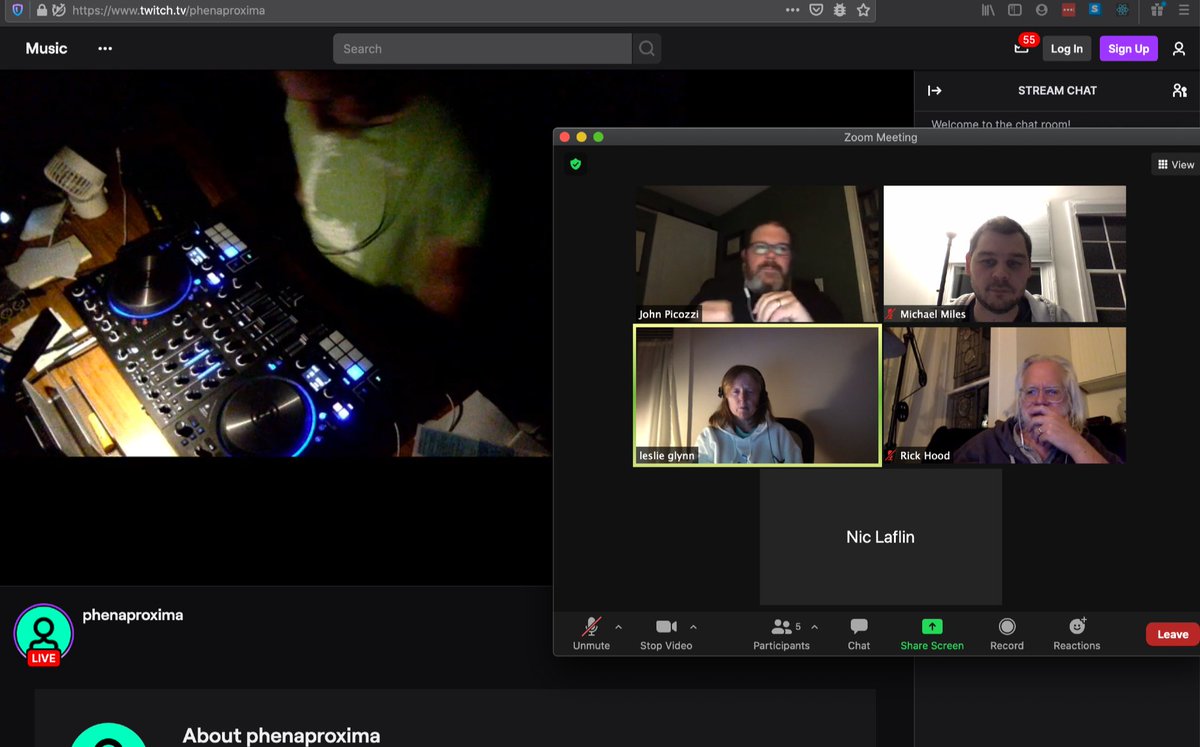1200x747 pixels.
Task: Collapse the Stream Chat panel
Action: (933, 90)
